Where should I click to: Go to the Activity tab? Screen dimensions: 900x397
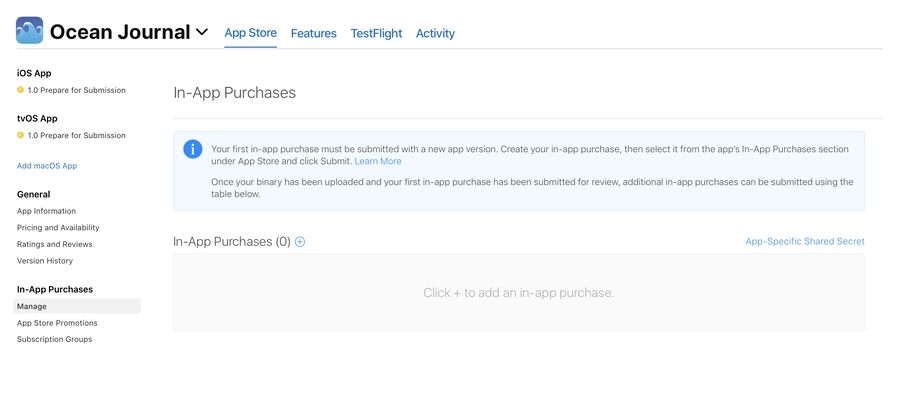click(435, 33)
